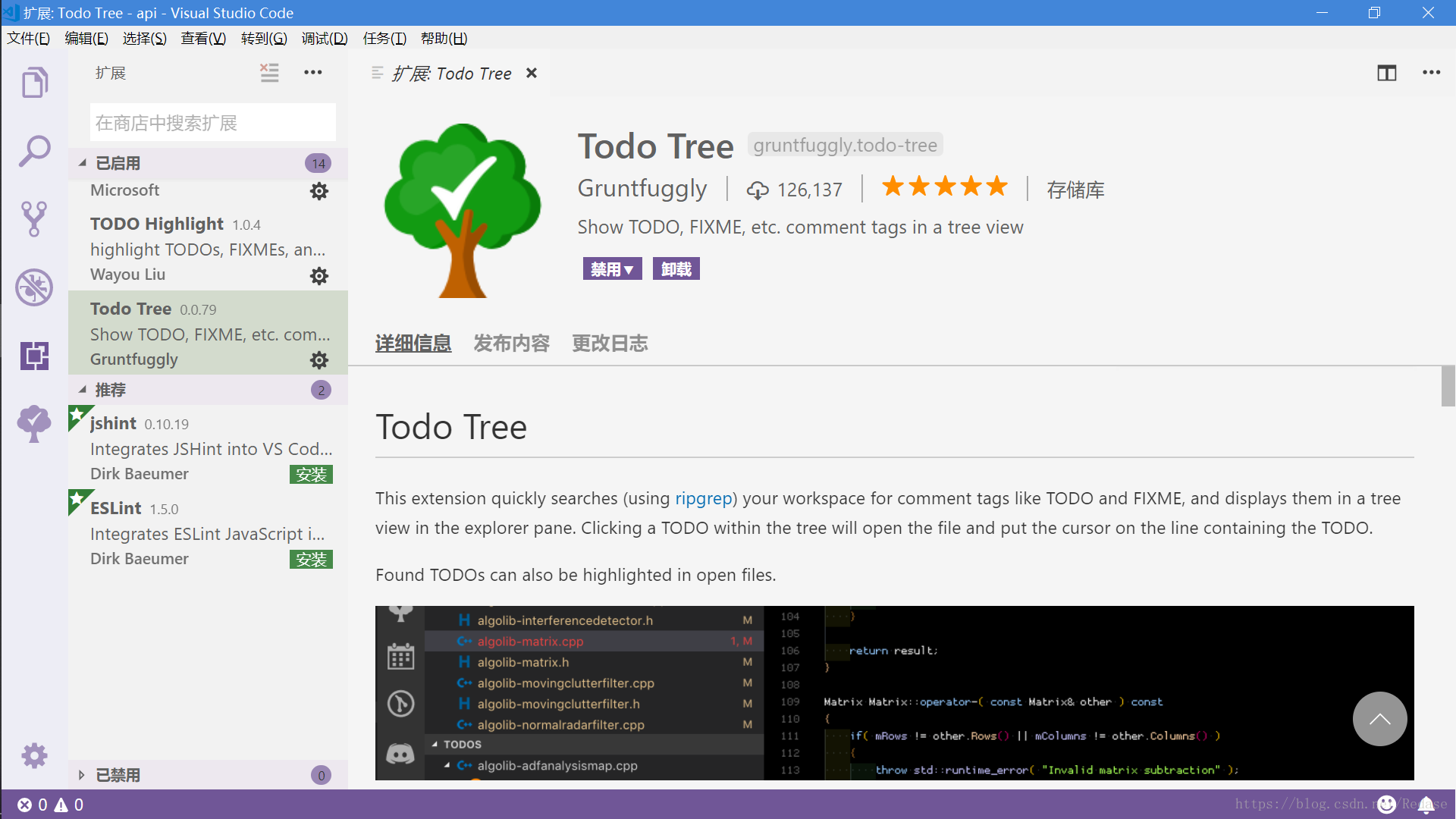
Task: Focus the extension marketplace search box
Action: [x=212, y=123]
